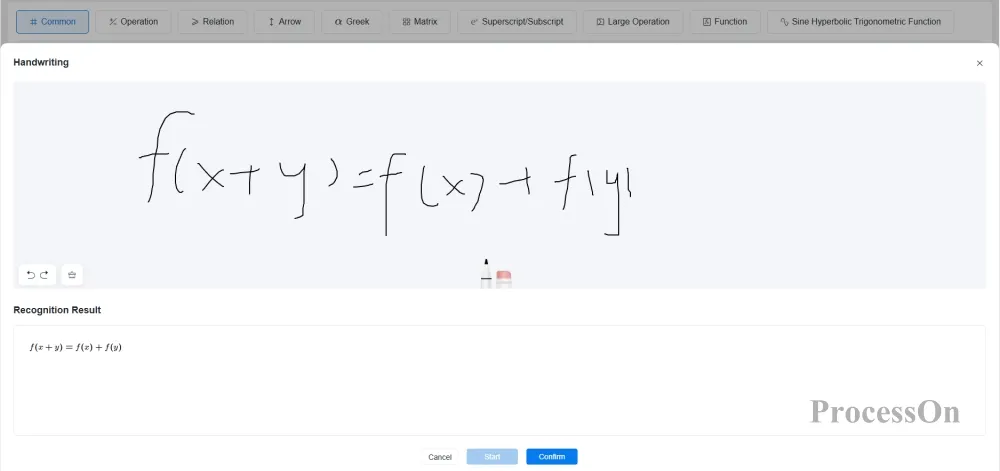This screenshot has width=1000, height=471.
Task: Click the Cancel button
Action: click(x=440, y=457)
